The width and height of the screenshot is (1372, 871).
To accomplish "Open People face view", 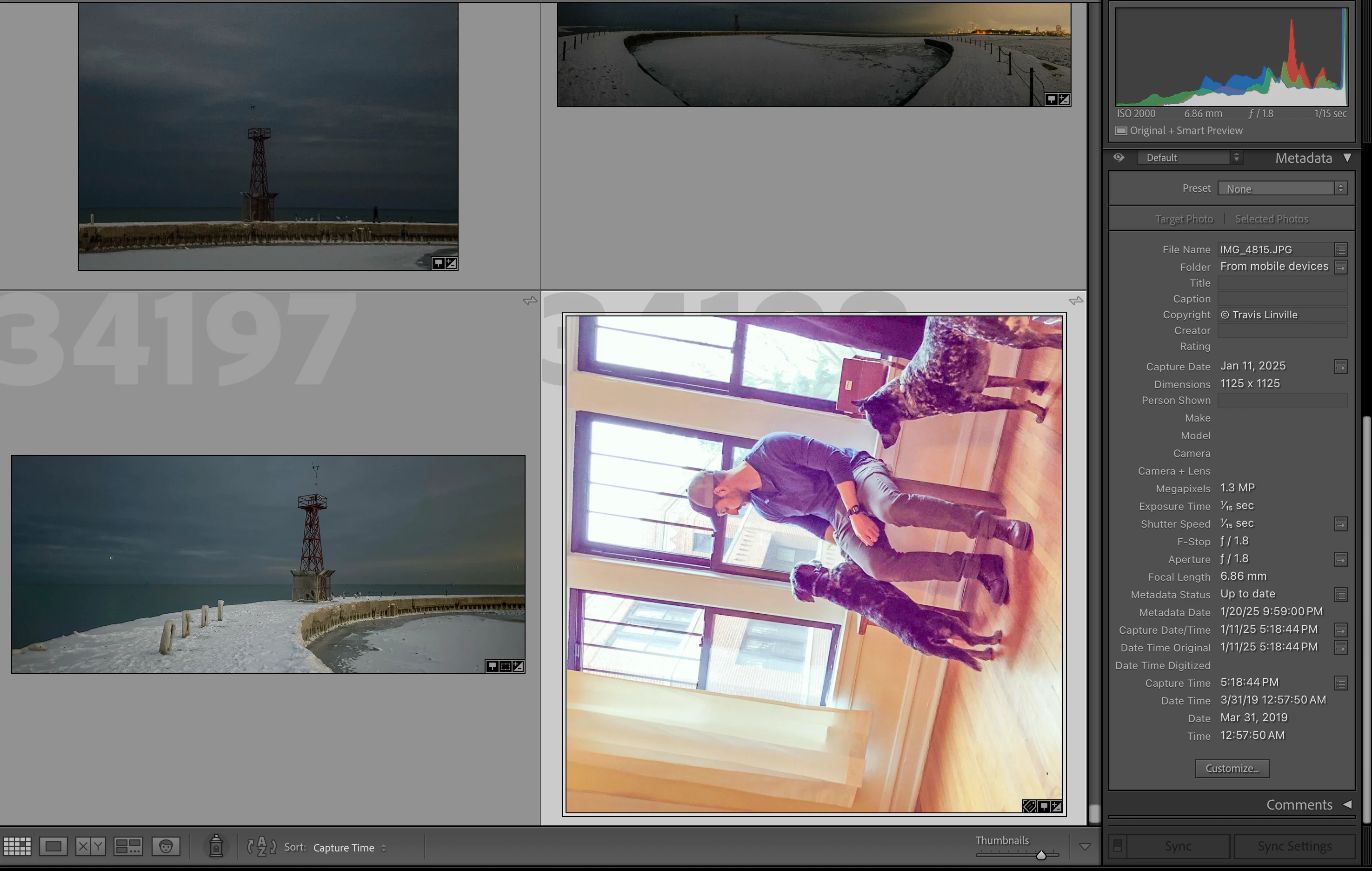I will tap(166, 846).
